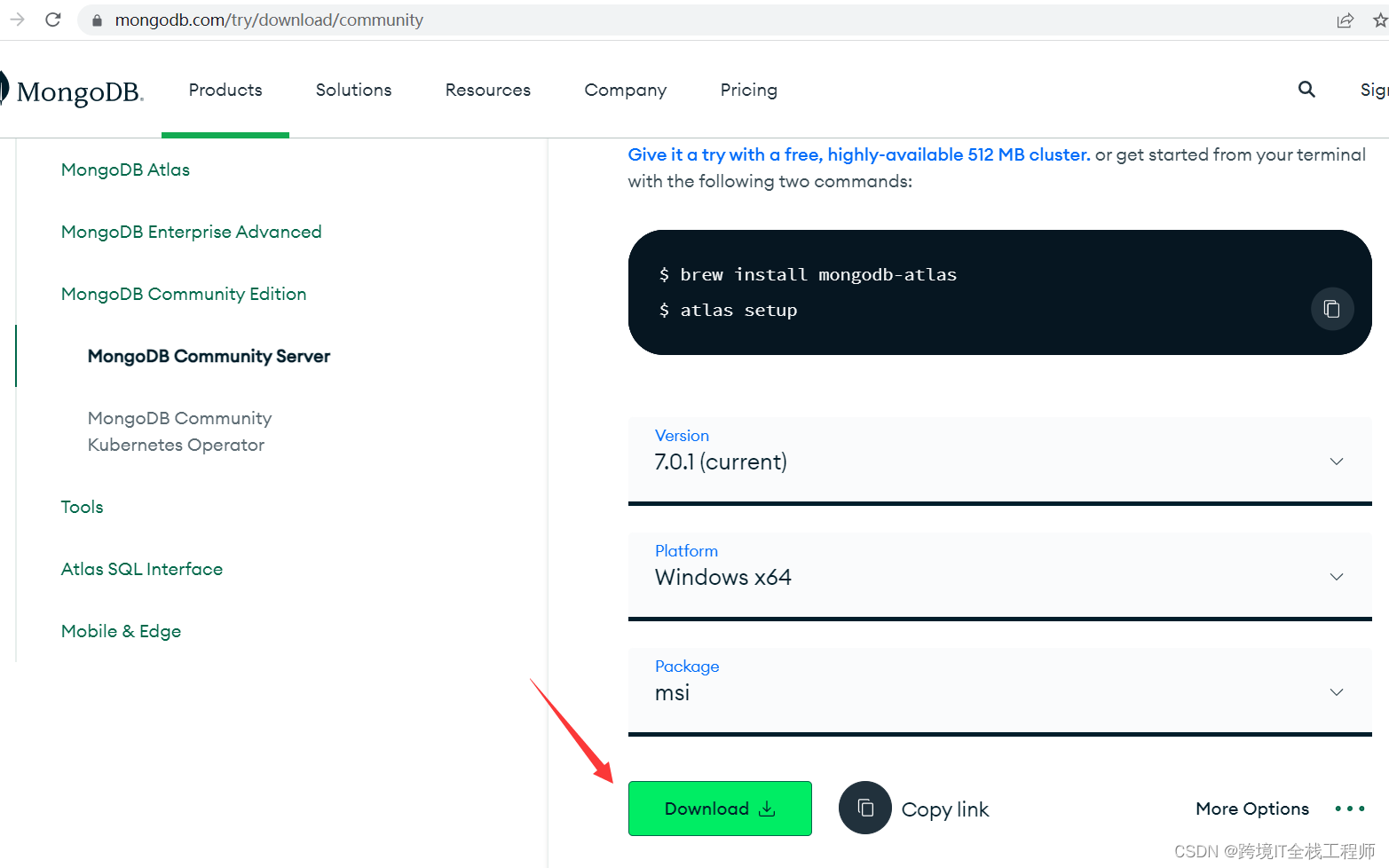This screenshot has width=1389, height=868.
Task: Open the Resources menu
Action: [x=488, y=90]
